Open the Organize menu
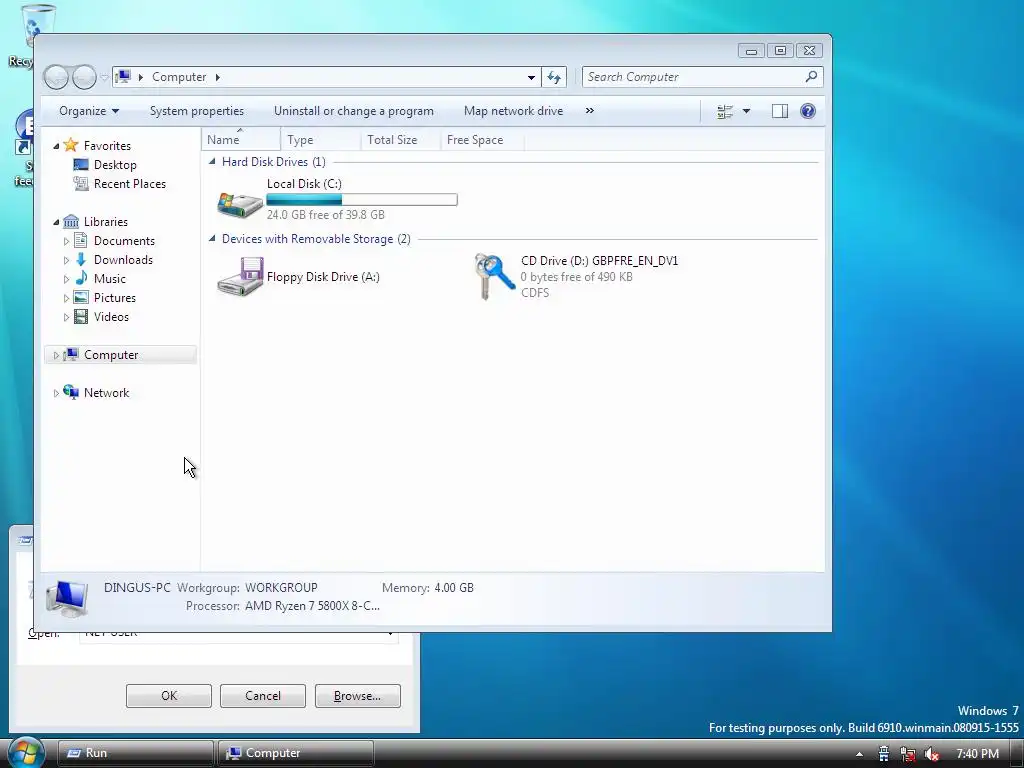Image resolution: width=1024 pixels, height=768 pixels. tap(89, 111)
